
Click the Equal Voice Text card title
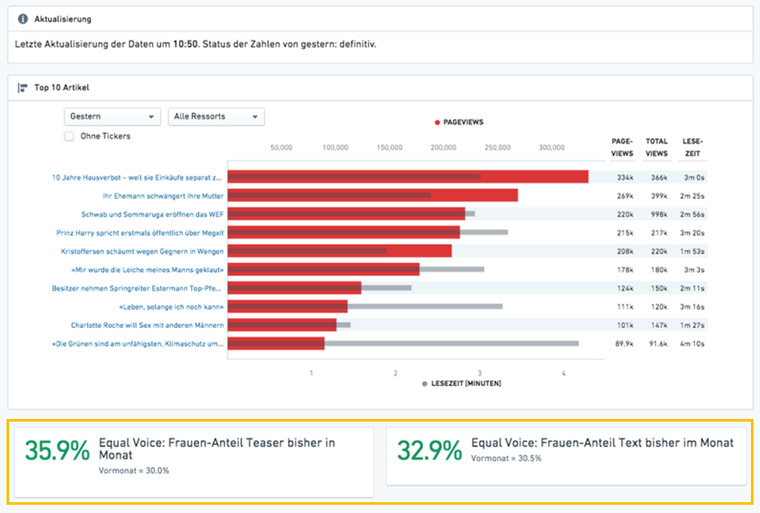(602, 443)
